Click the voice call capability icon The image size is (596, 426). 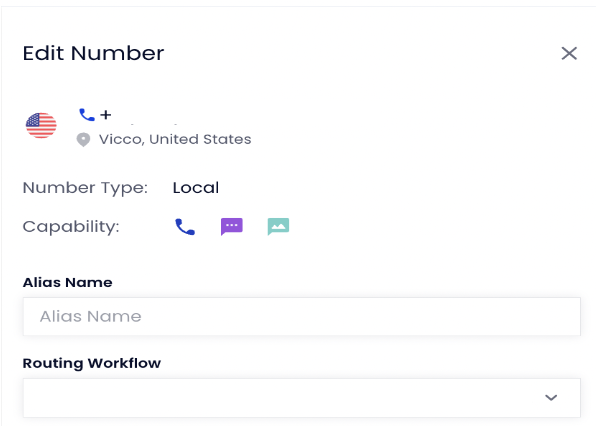coord(185,227)
